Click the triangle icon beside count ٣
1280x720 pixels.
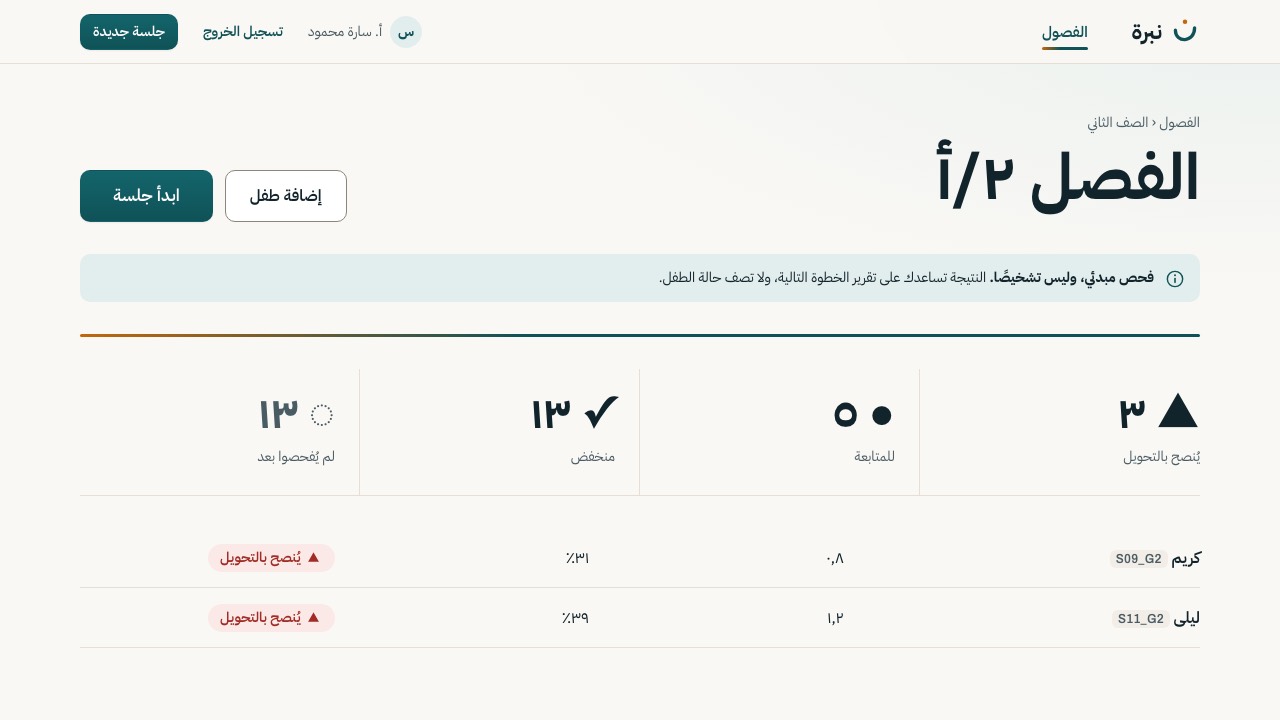(x=1178, y=411)
